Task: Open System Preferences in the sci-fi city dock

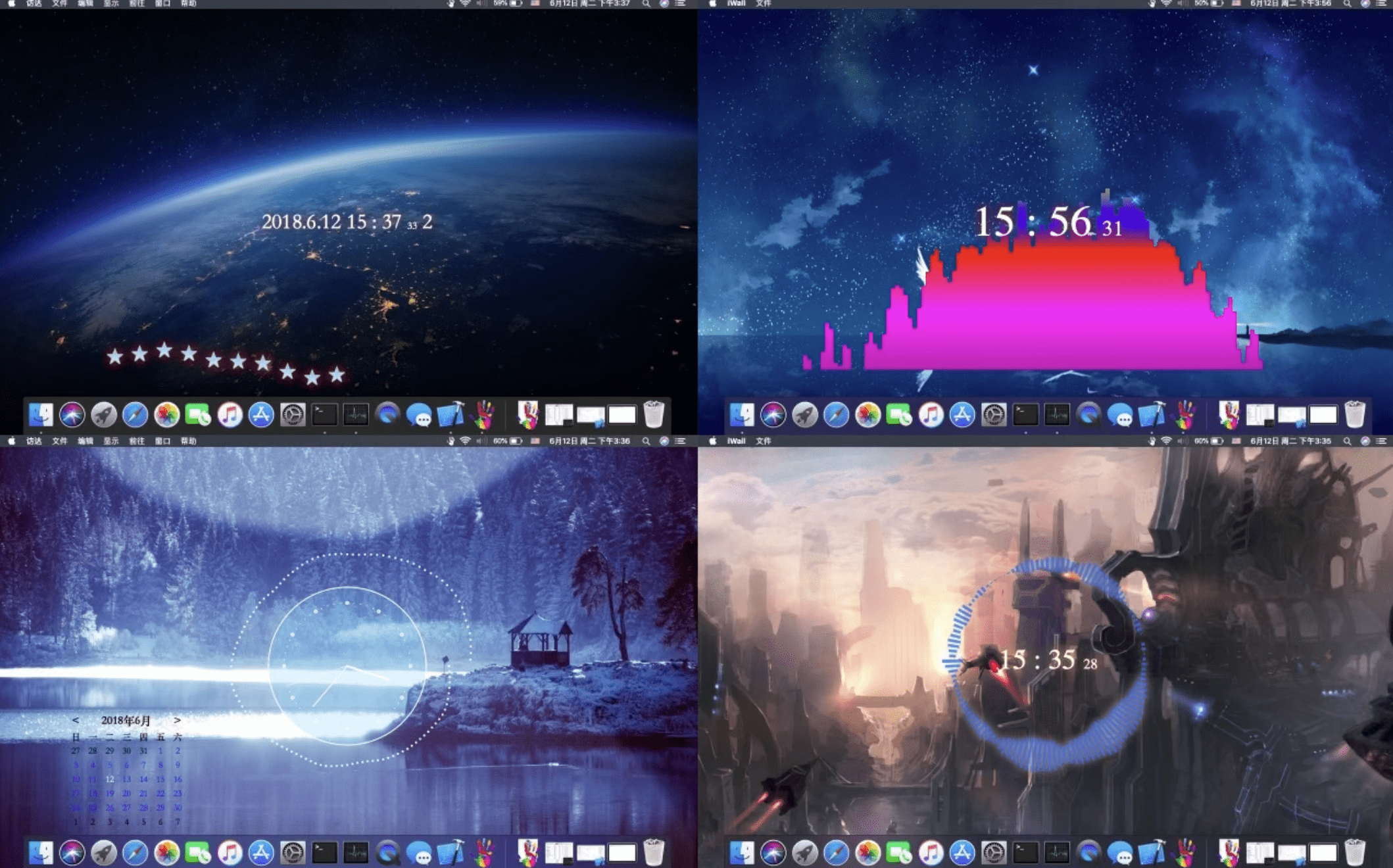Action: tap(993, 853)
